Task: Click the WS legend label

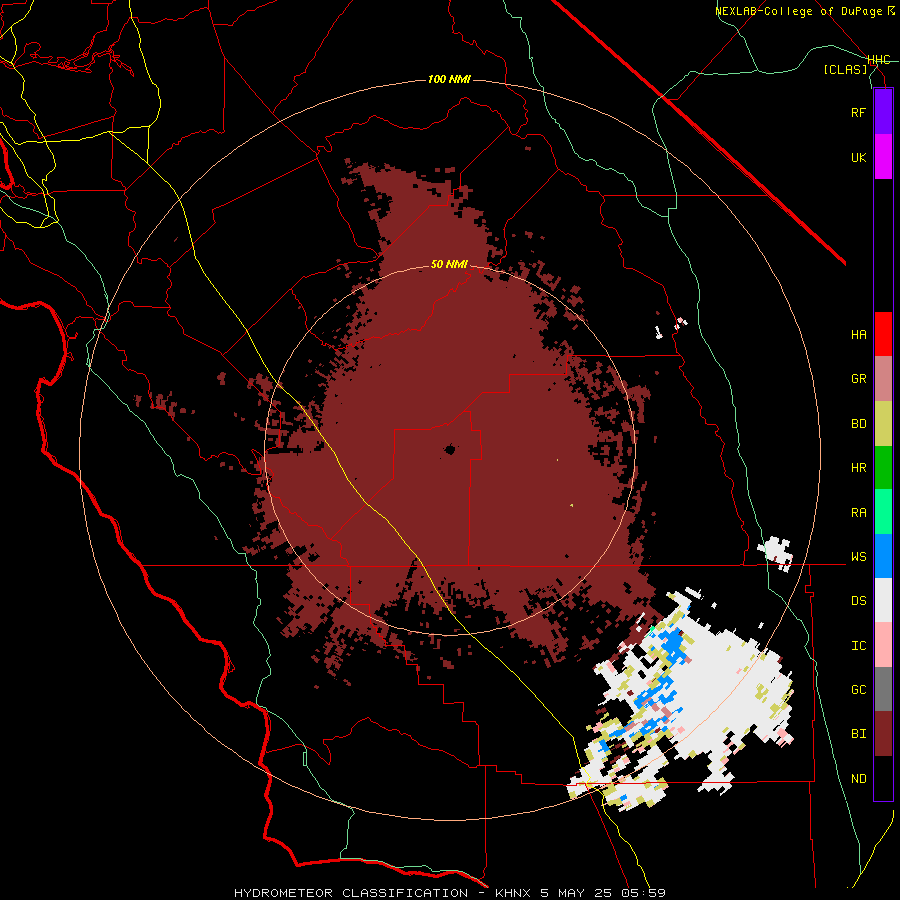Action: coord(858,557)
